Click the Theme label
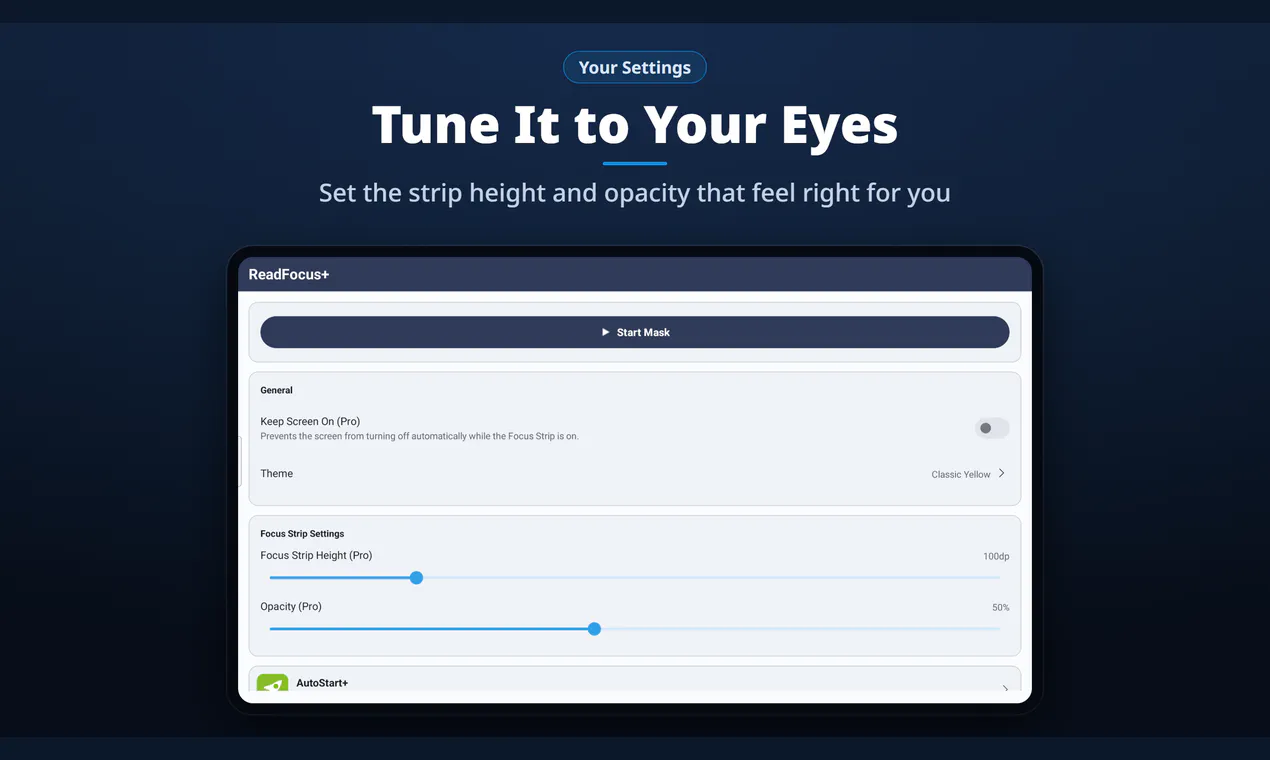1270x760 pixels. 277,474
